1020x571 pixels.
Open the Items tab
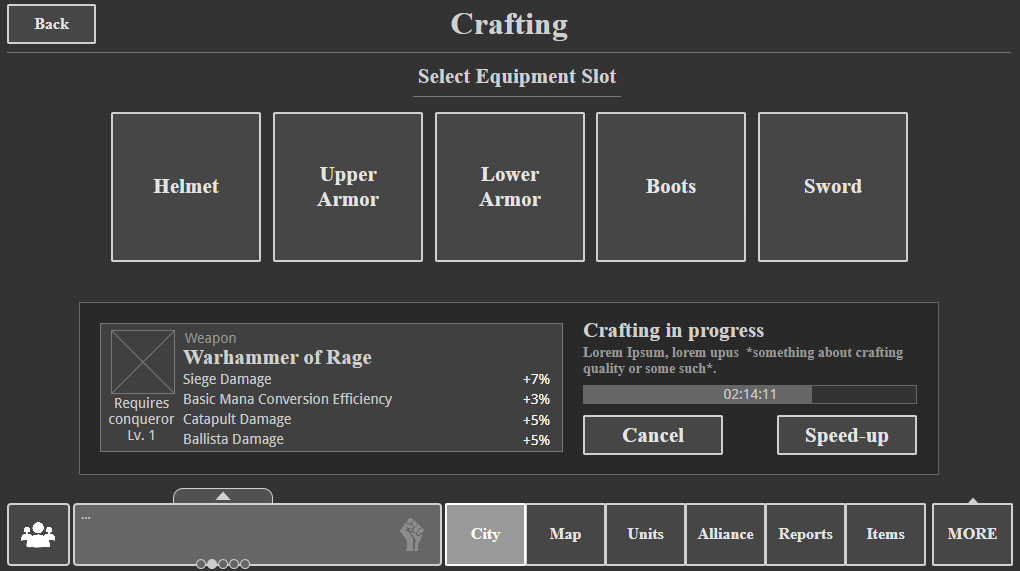point(885,534)
